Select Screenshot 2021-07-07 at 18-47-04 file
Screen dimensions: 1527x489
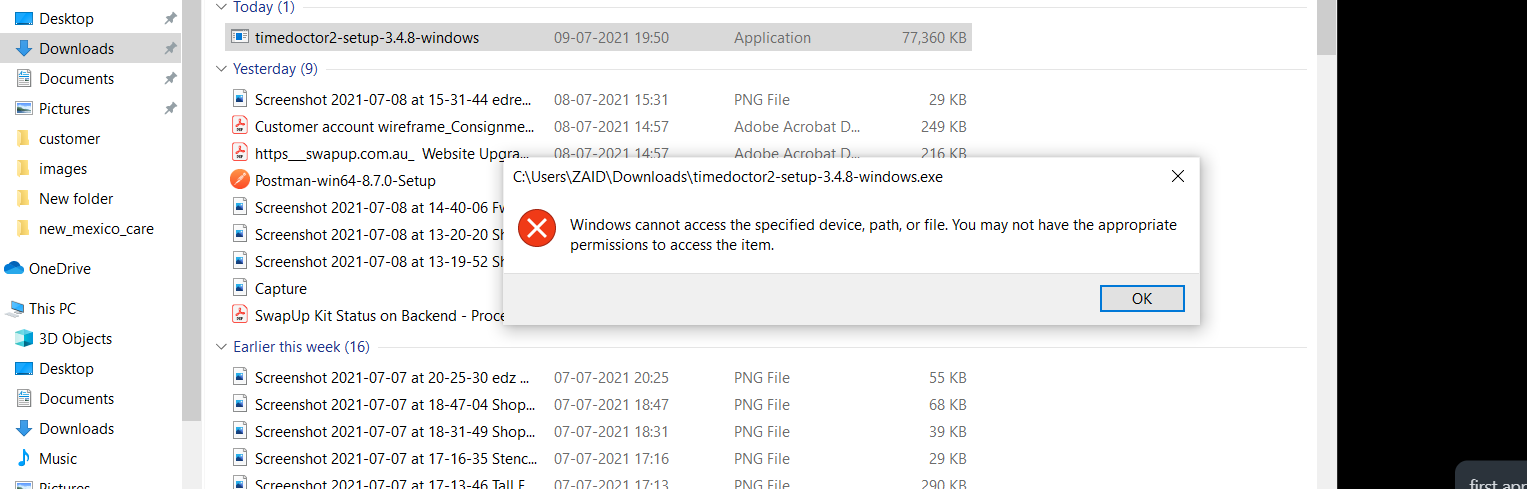[x=394, y=405]
